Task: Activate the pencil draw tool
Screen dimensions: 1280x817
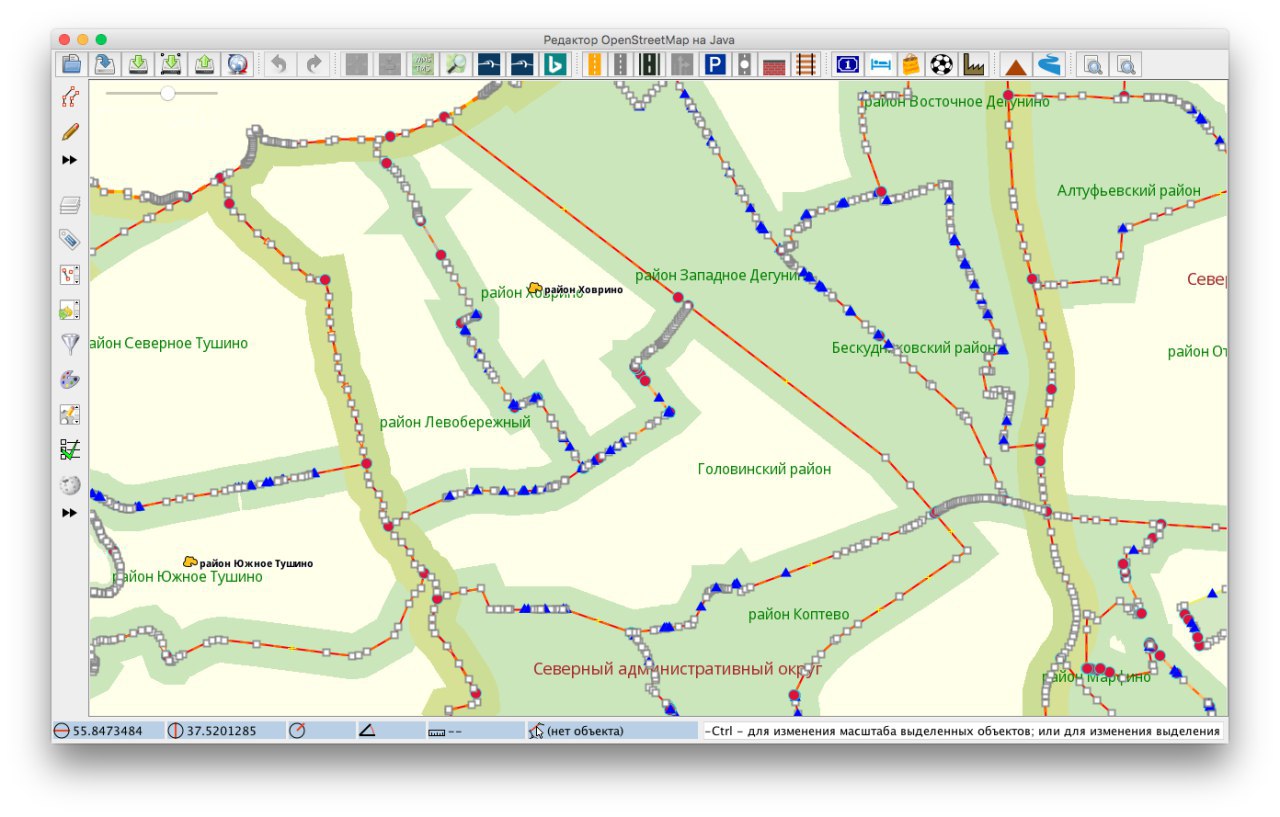Action: [x=69, y=131]
